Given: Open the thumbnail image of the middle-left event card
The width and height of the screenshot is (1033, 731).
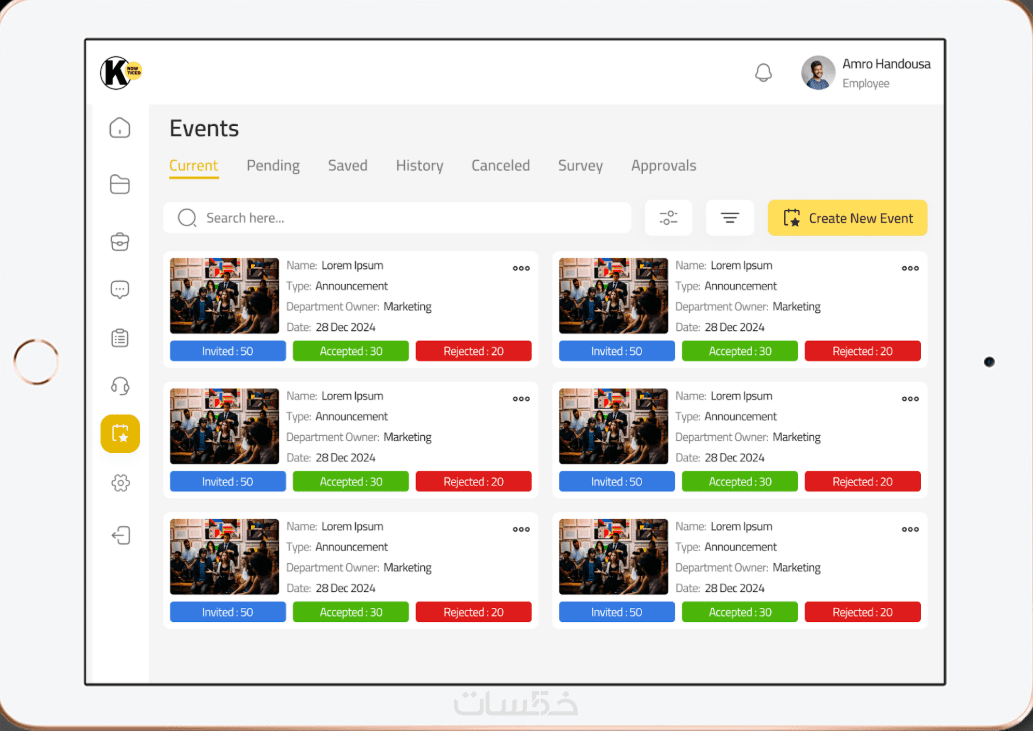Looking at the screenshot, I should point(225,426).
